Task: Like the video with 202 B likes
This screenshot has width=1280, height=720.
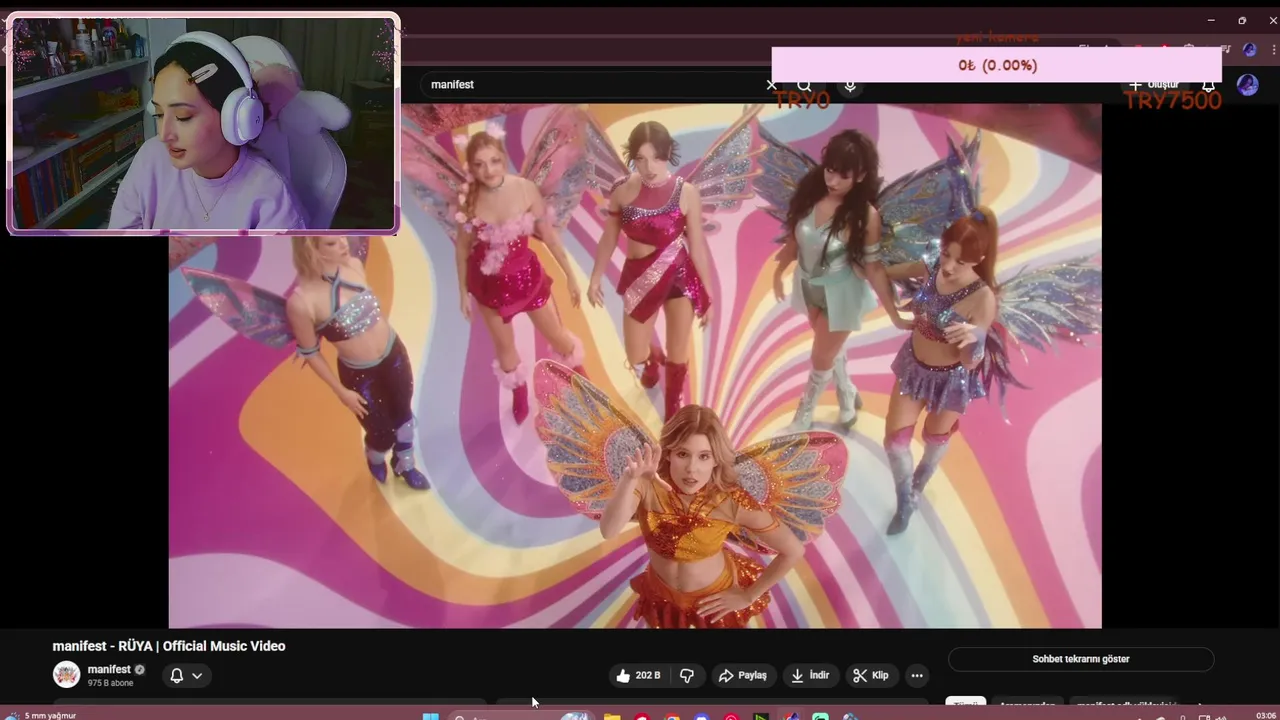Action: pyautogui.click(x=638, y=676)
